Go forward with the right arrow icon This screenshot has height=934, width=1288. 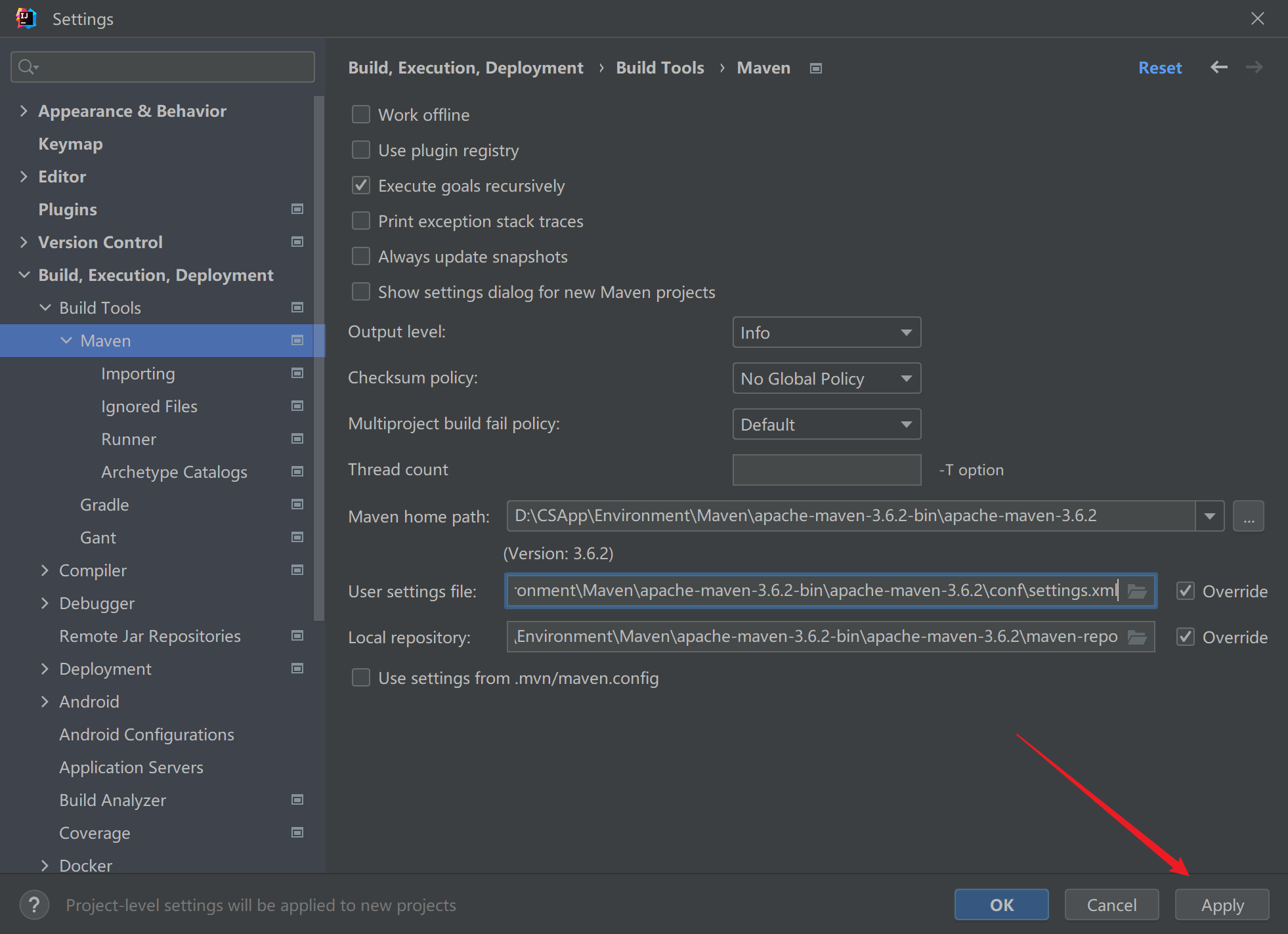click(1254, 67)
